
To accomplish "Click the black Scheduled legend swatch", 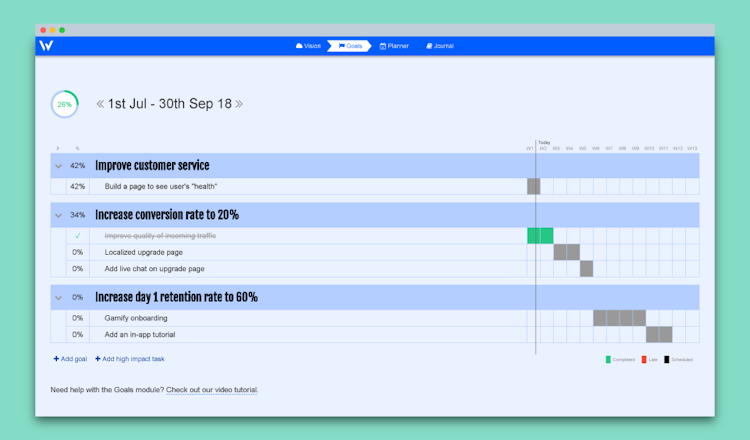I will point(666,360).
